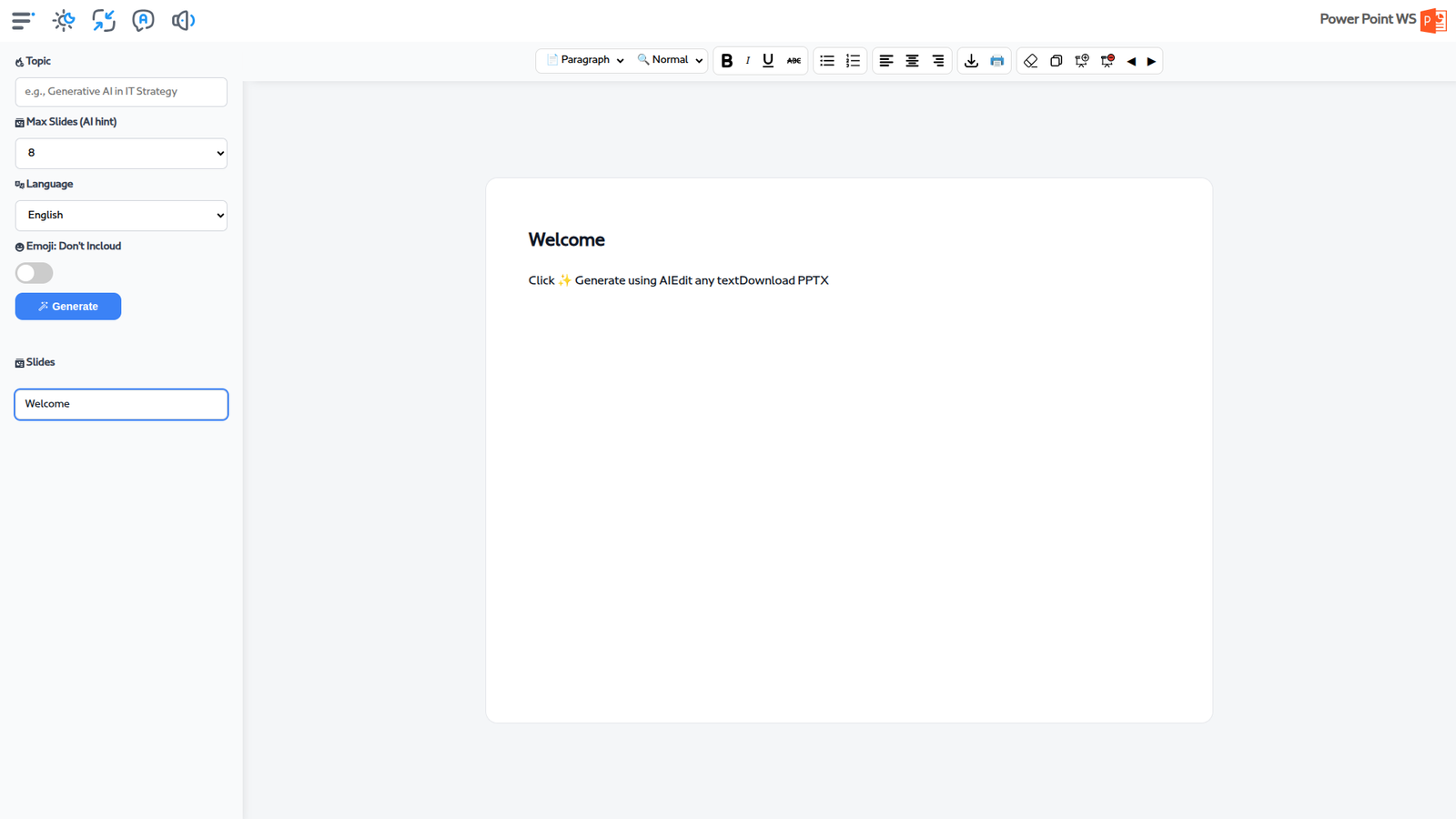Click the slide body instruction text
This screenshot has height=819, width=1456.
coord(679,280)
